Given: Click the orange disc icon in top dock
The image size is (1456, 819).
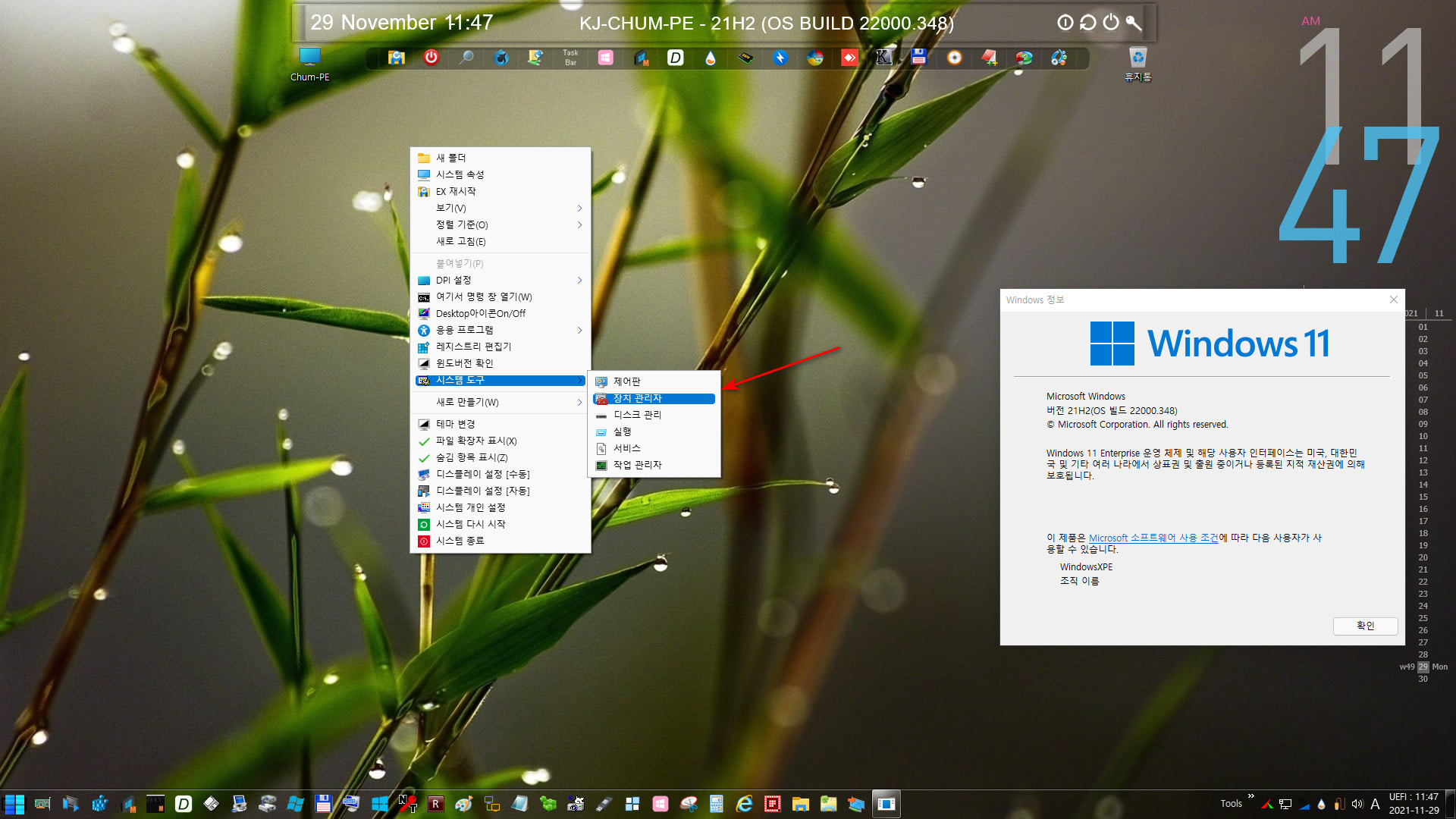Looking at the screenshot, I should pos(954,57).
